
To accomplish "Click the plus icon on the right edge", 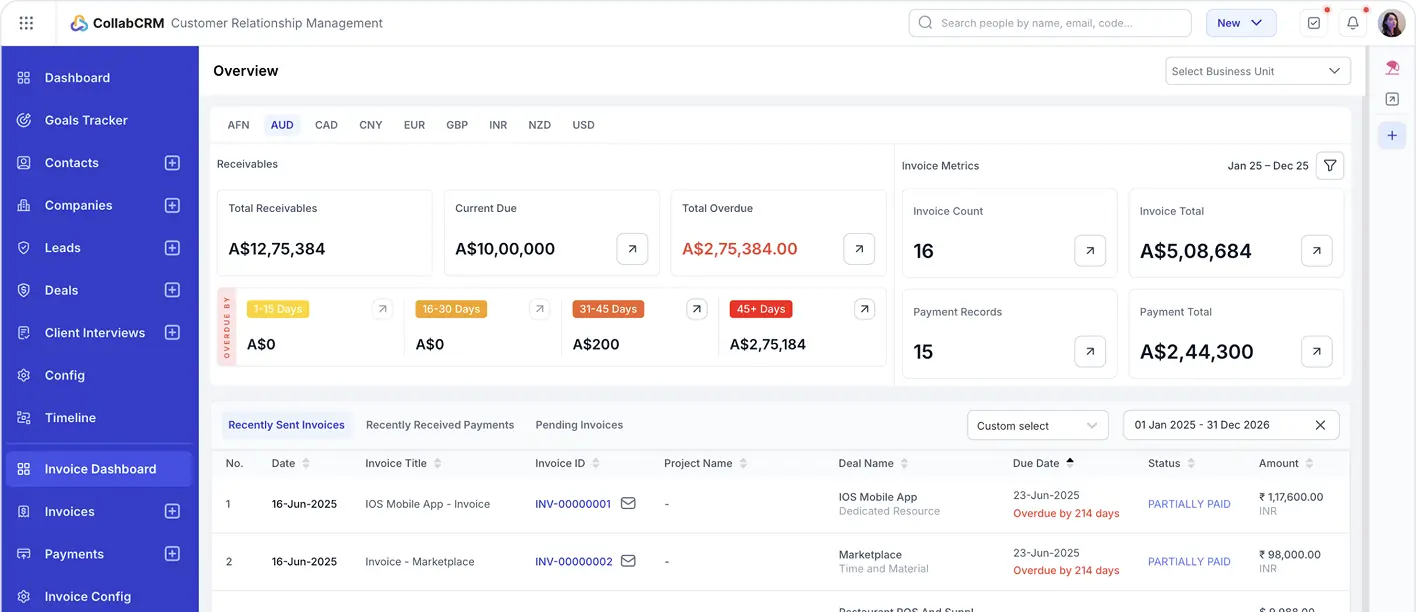I will click(x=1391, y=135).
